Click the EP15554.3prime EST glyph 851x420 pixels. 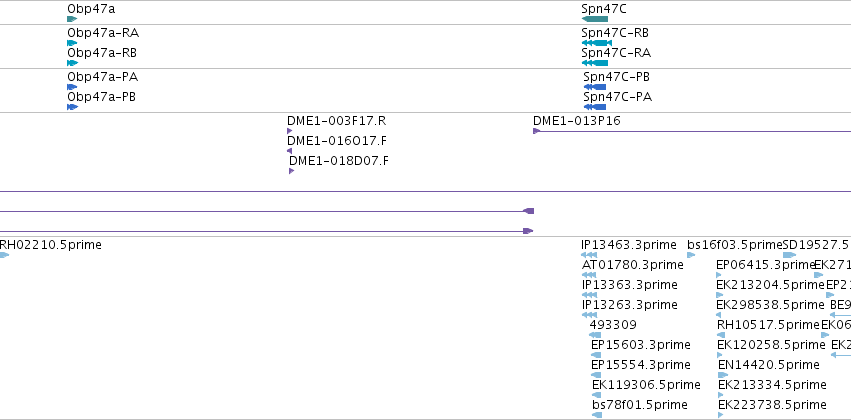596,375
